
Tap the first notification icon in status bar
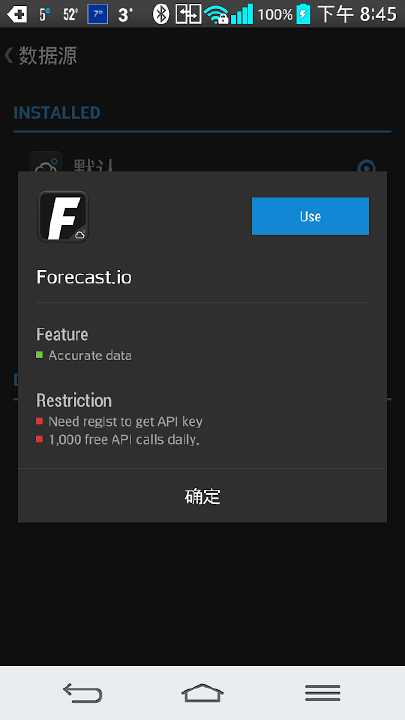(x=17, y=14)
